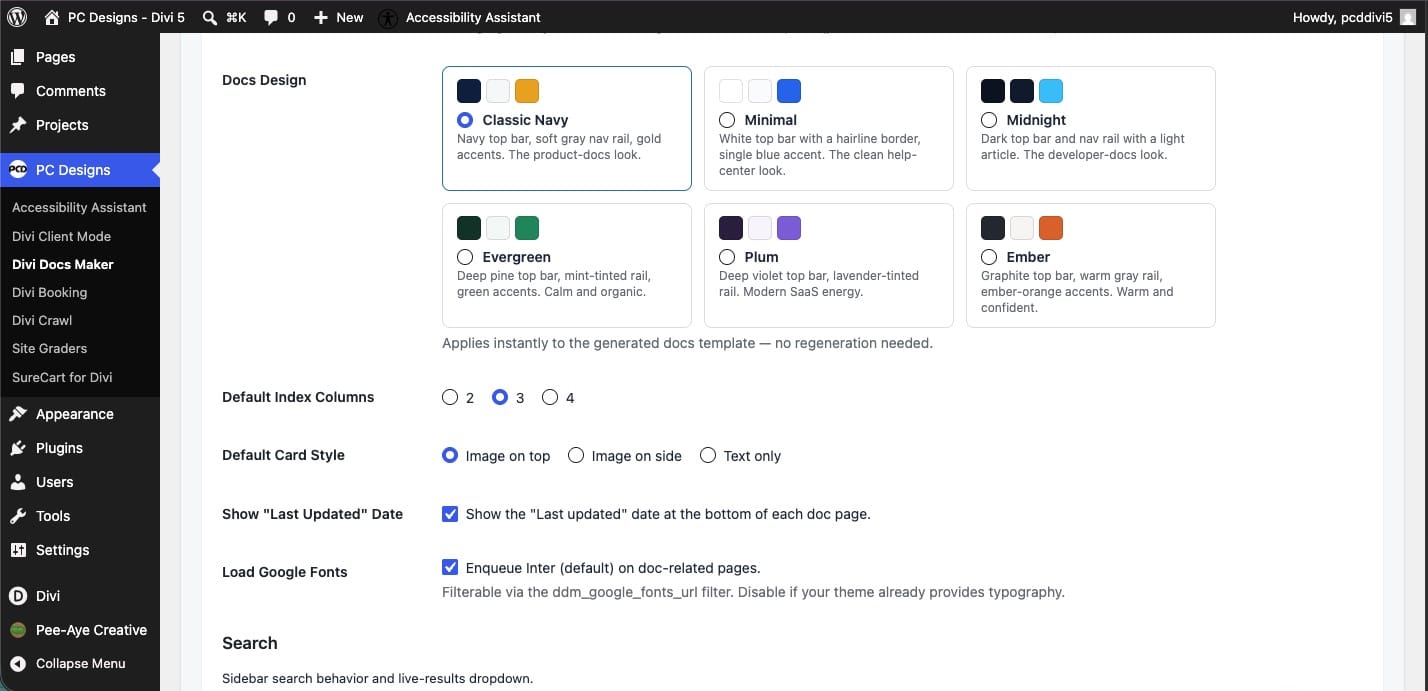Click the gold swatch in Classic Navy
1428x691 pixels.
click(527, 91)
